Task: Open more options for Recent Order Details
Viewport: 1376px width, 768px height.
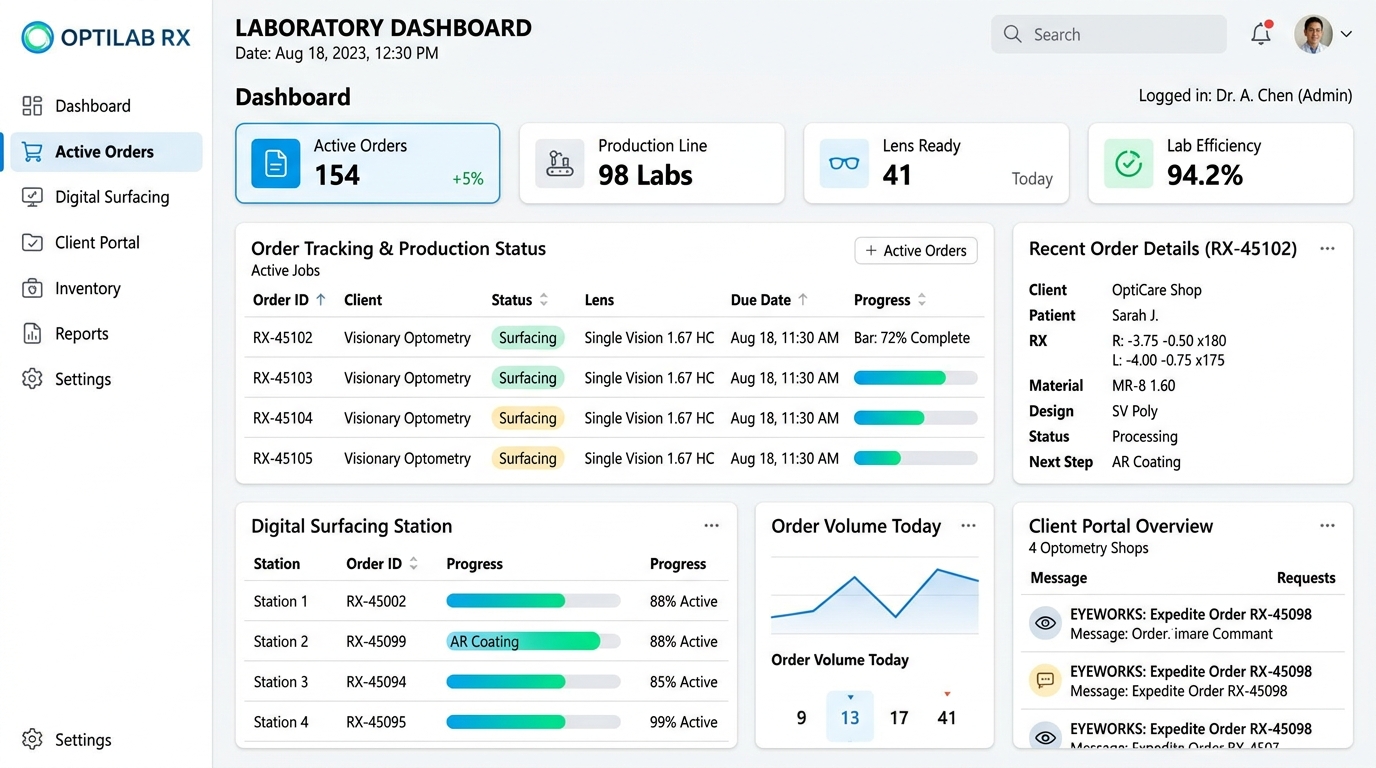Action: click(x=1327, y=249)
